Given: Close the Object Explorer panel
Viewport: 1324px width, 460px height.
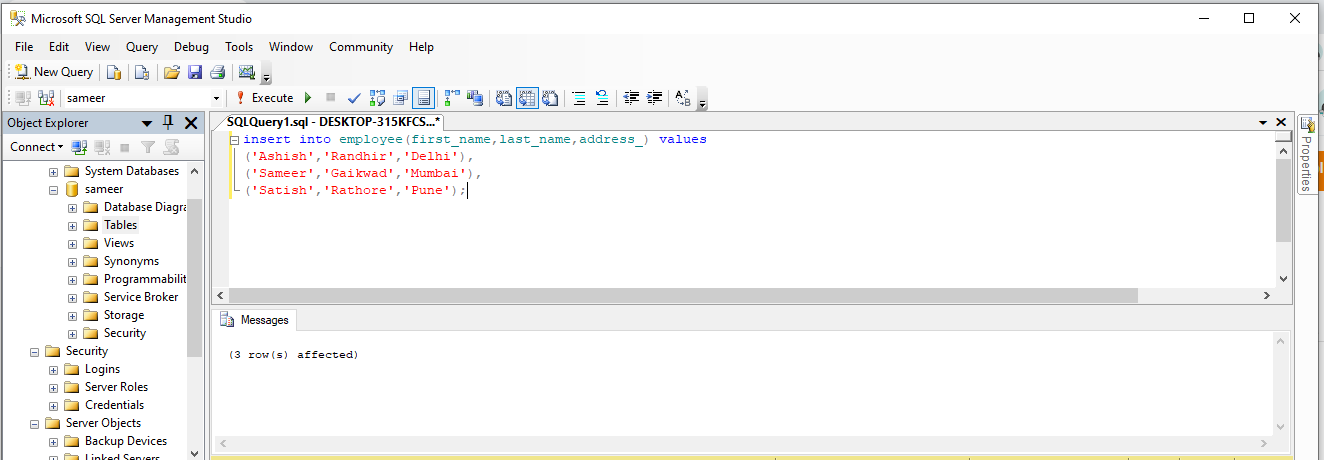Looking at the screenshot, I should tap(190, 123).
